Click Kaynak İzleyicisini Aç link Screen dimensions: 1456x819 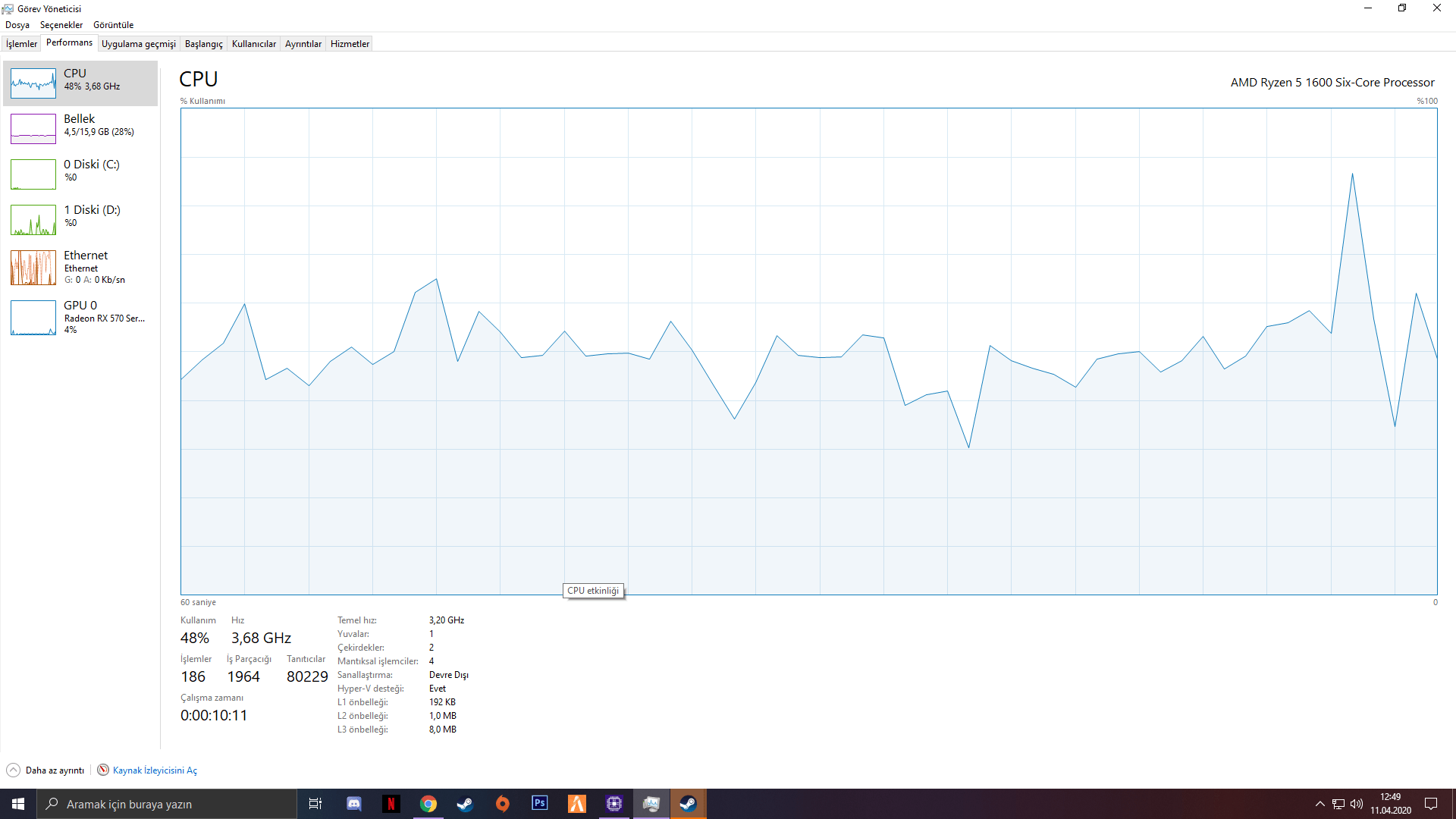[155, 770]
